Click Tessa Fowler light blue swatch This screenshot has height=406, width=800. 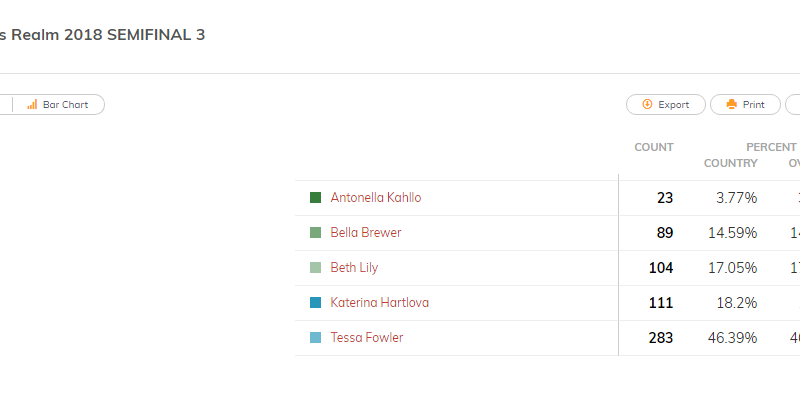pos(315,338)
